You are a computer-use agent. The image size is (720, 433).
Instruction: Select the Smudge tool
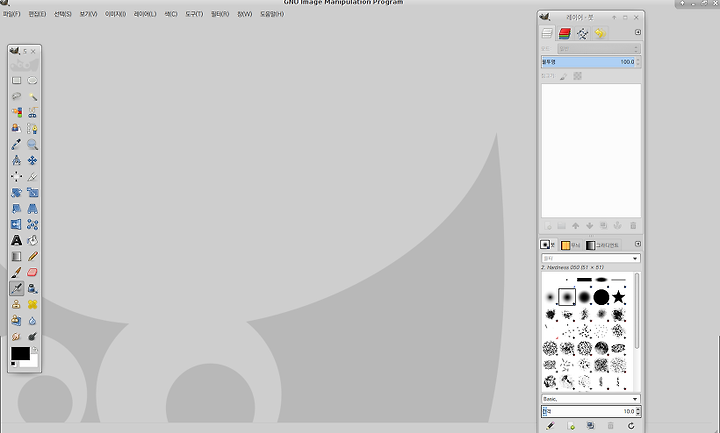(17, 337)
